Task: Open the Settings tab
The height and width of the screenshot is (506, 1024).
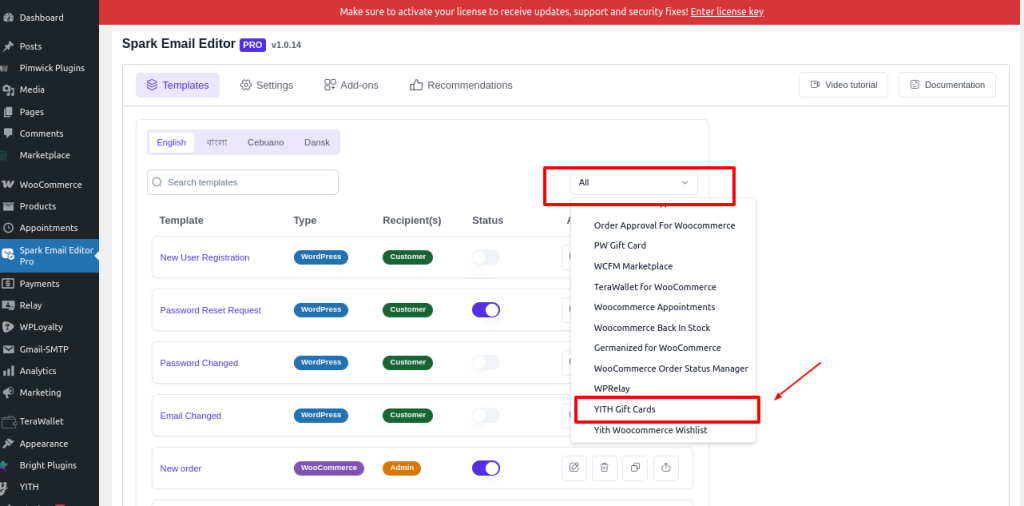Action: point(266,85)
